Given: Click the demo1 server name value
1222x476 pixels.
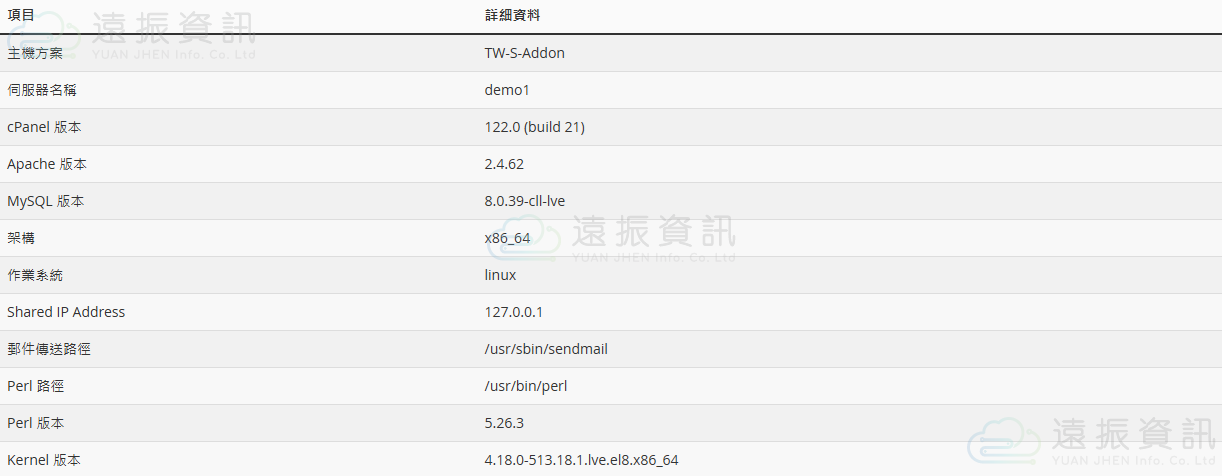Looking at the screenshot, I should pos(506,90).
